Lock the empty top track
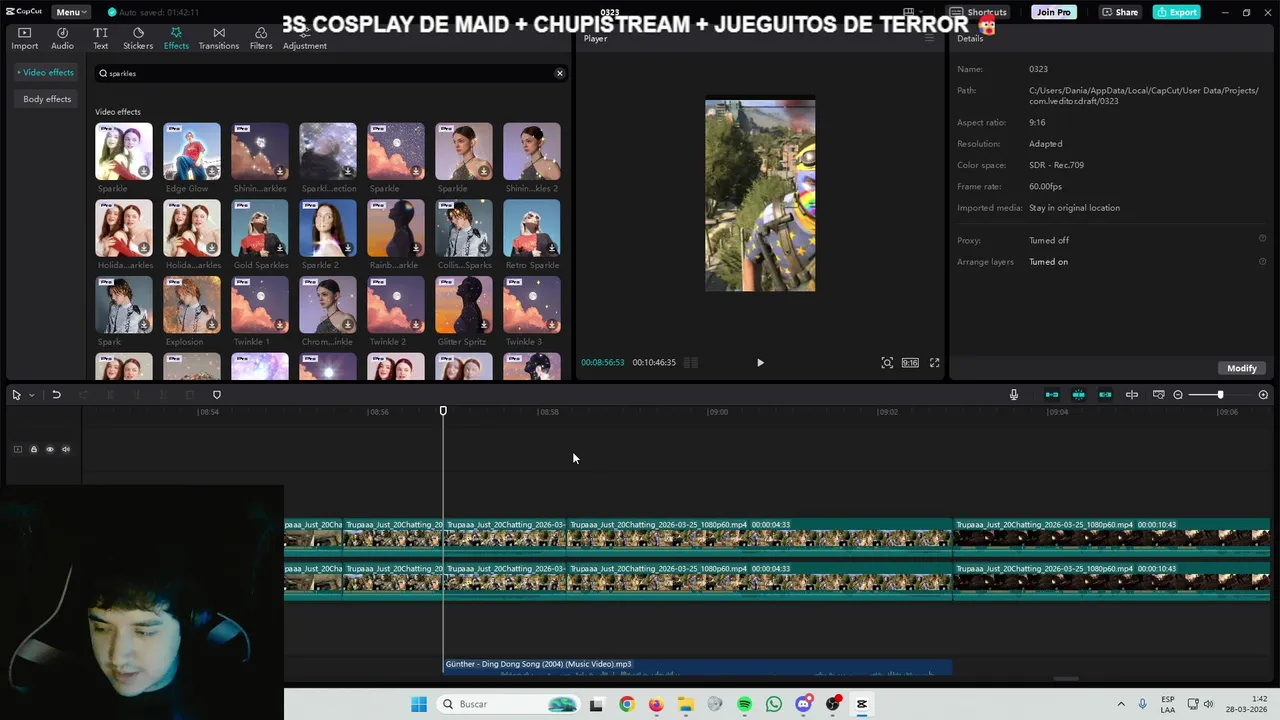 pyautogui.click(x=33, y=449)
